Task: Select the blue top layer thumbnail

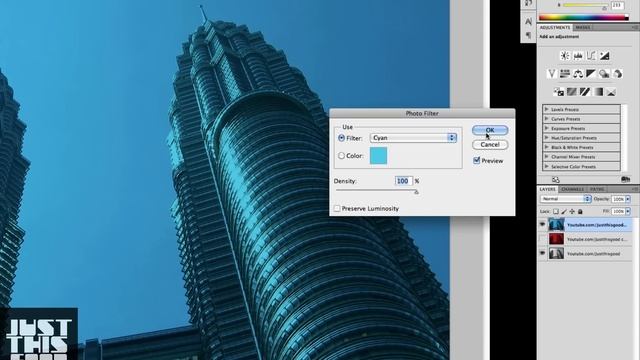Action: tap(556, 224)
